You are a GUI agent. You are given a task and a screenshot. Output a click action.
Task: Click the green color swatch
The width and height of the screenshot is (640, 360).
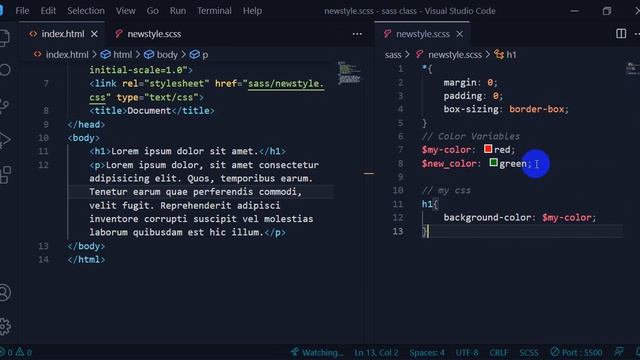click(x=493, y=163)
